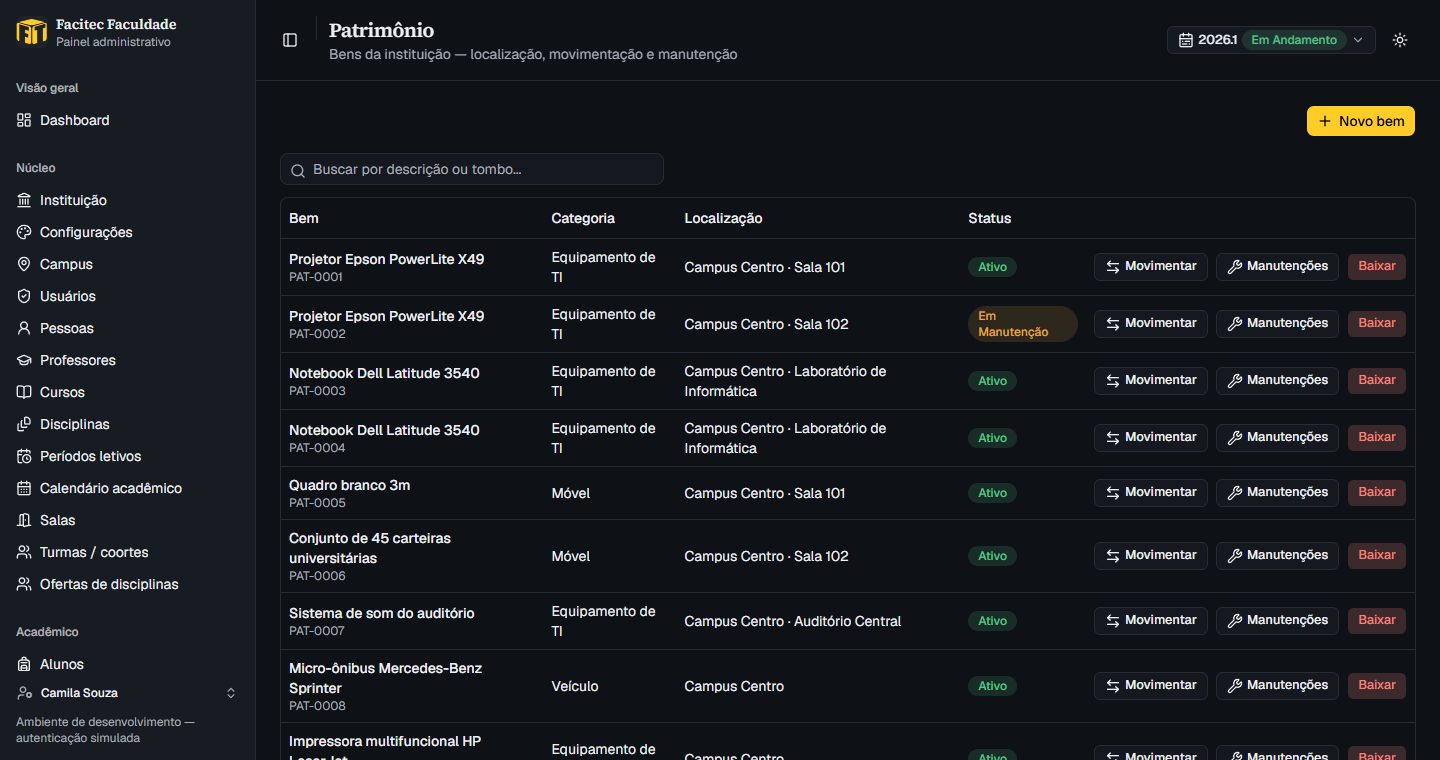Open Manutenções for the Micro-ônibus
The width and height of the screenshot is (1440, 760).
point(1277,685)
